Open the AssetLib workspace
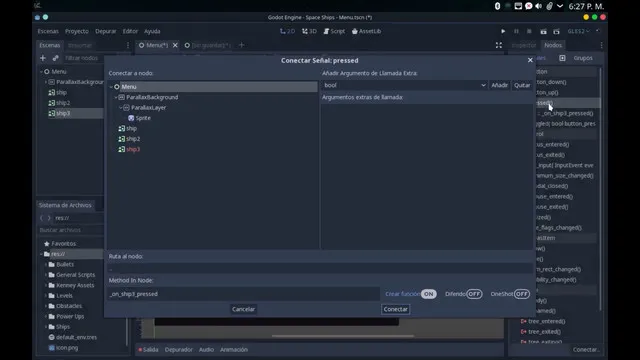 [366, 31]
